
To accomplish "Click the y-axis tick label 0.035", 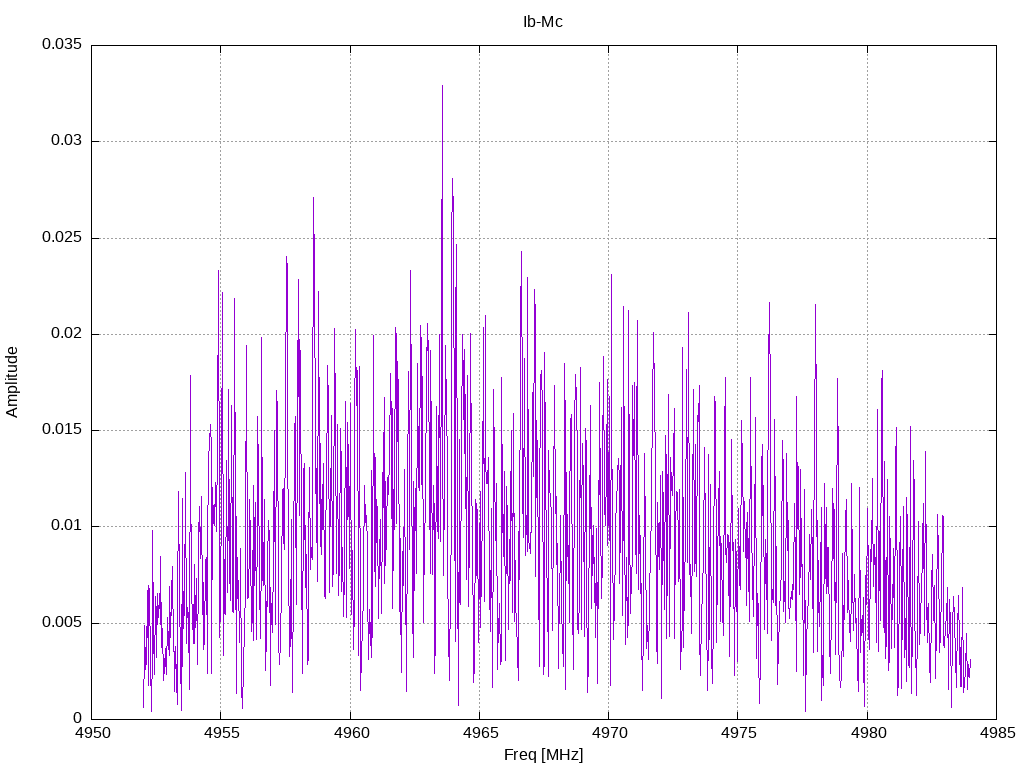I will (62, 44).
